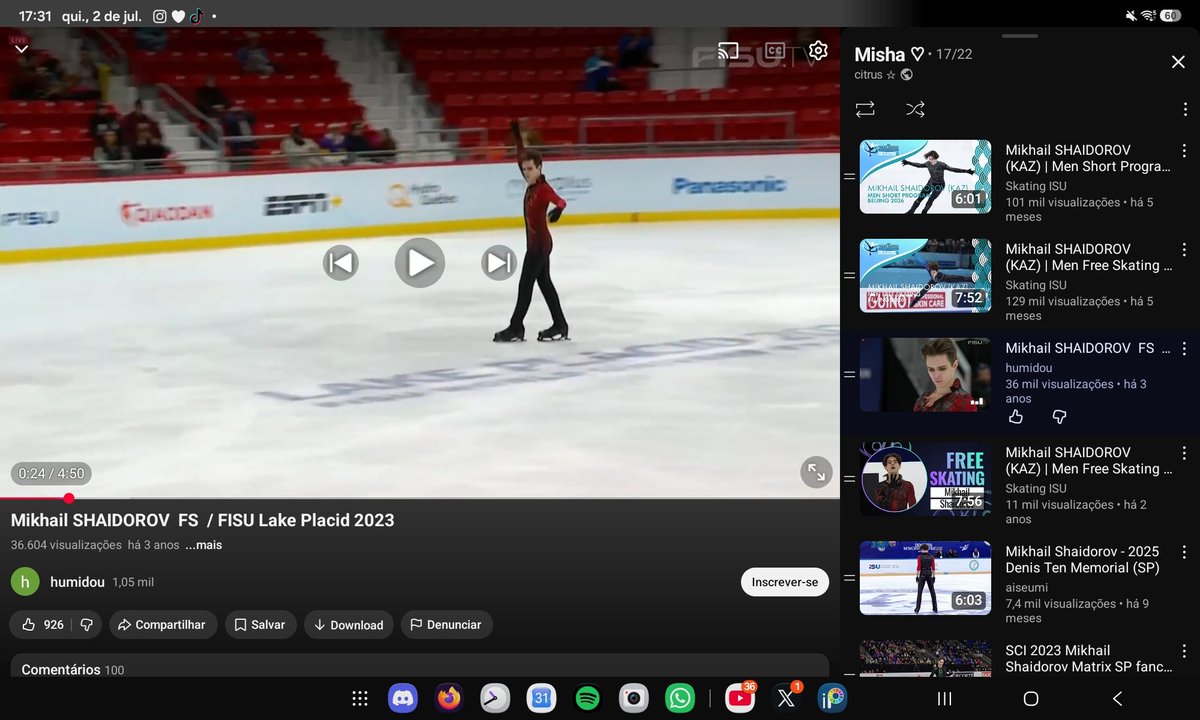Screen dimensions: 1200x720
Task: Report video with Denunciar
Action: [447, 625]
